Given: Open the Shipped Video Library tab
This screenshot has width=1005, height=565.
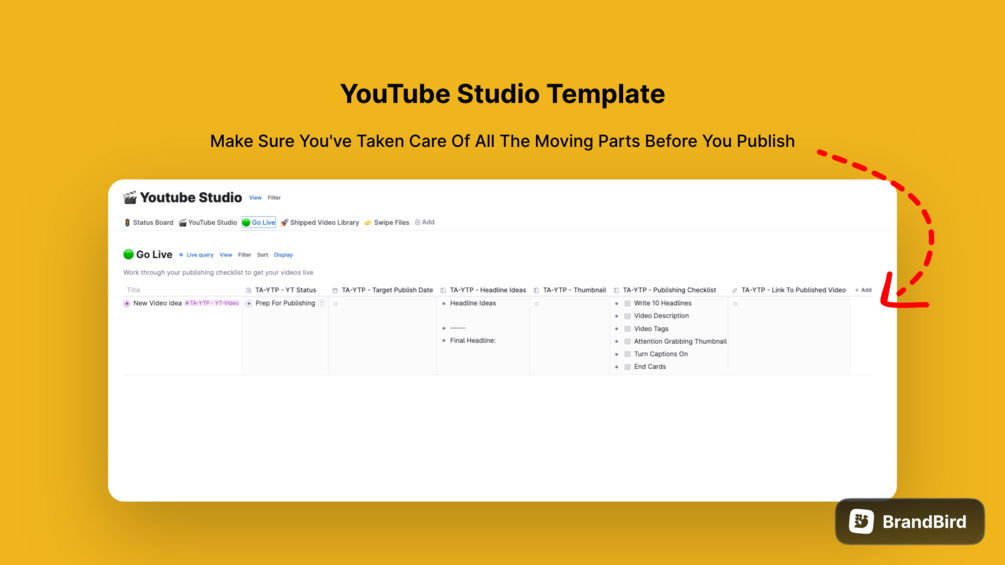Looking at the screenshot, I should point(320,223).
